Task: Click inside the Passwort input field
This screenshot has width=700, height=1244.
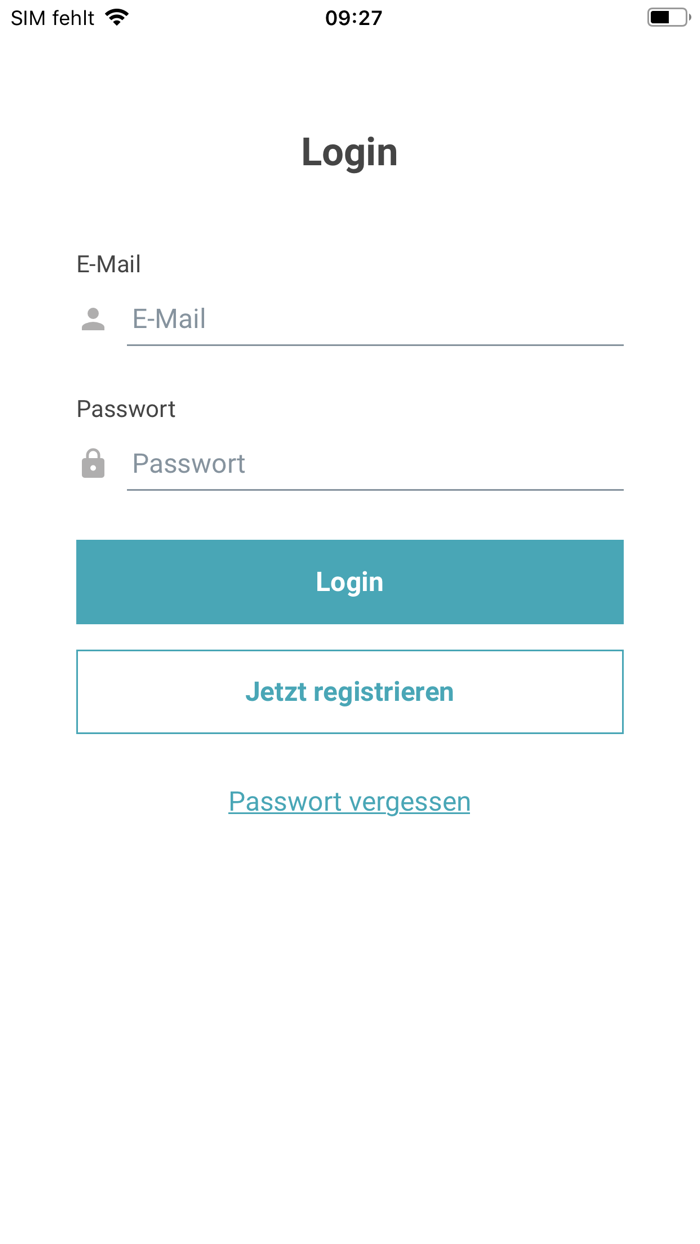Action: [x=375, y=463]
